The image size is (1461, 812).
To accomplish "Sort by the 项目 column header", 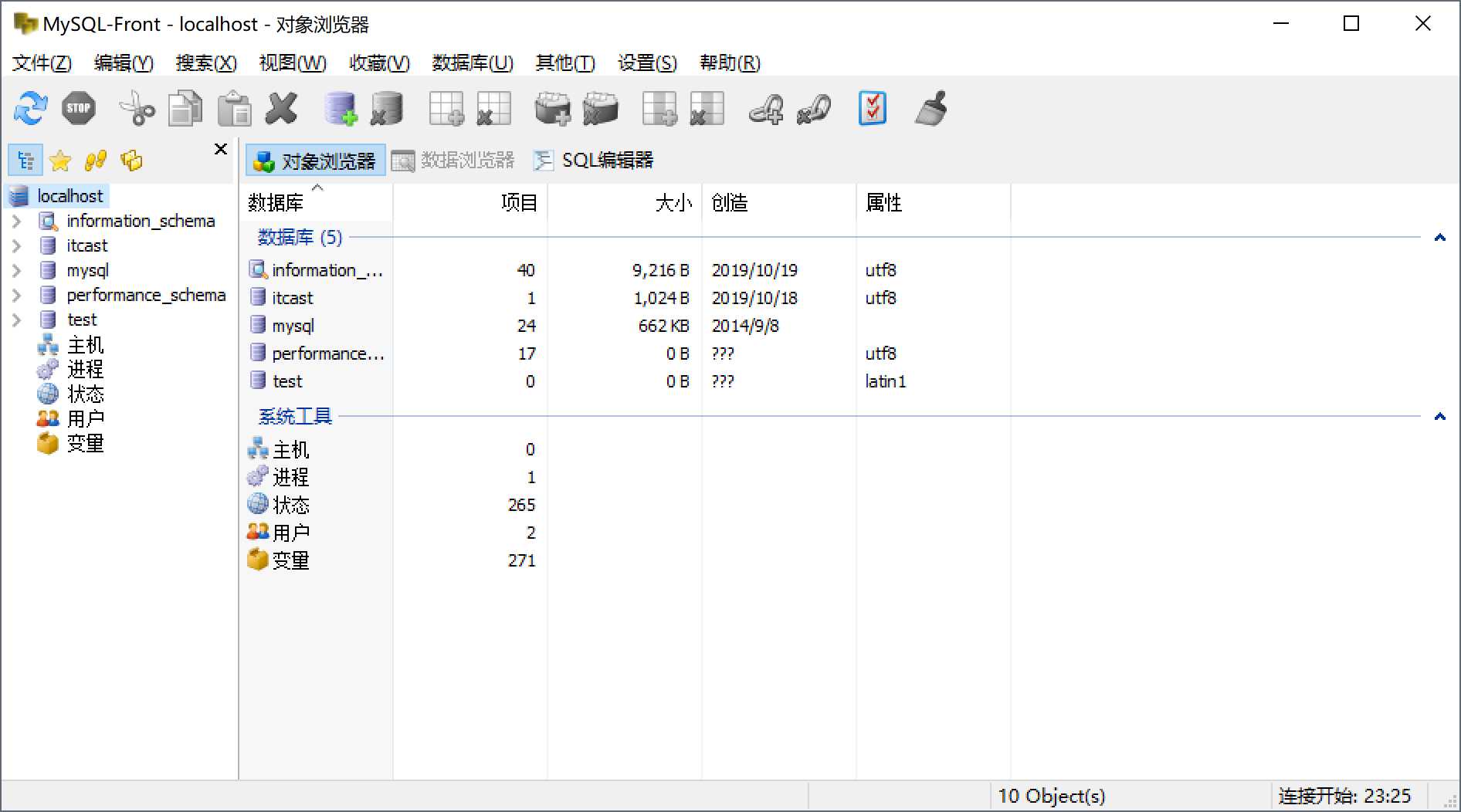I will [470, 202].
